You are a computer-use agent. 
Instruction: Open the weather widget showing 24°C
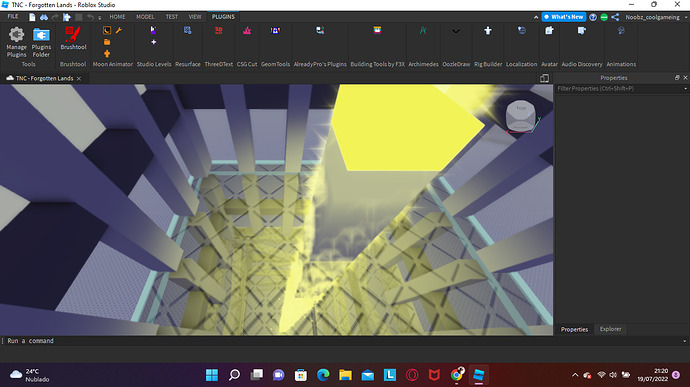pos(30,375)
